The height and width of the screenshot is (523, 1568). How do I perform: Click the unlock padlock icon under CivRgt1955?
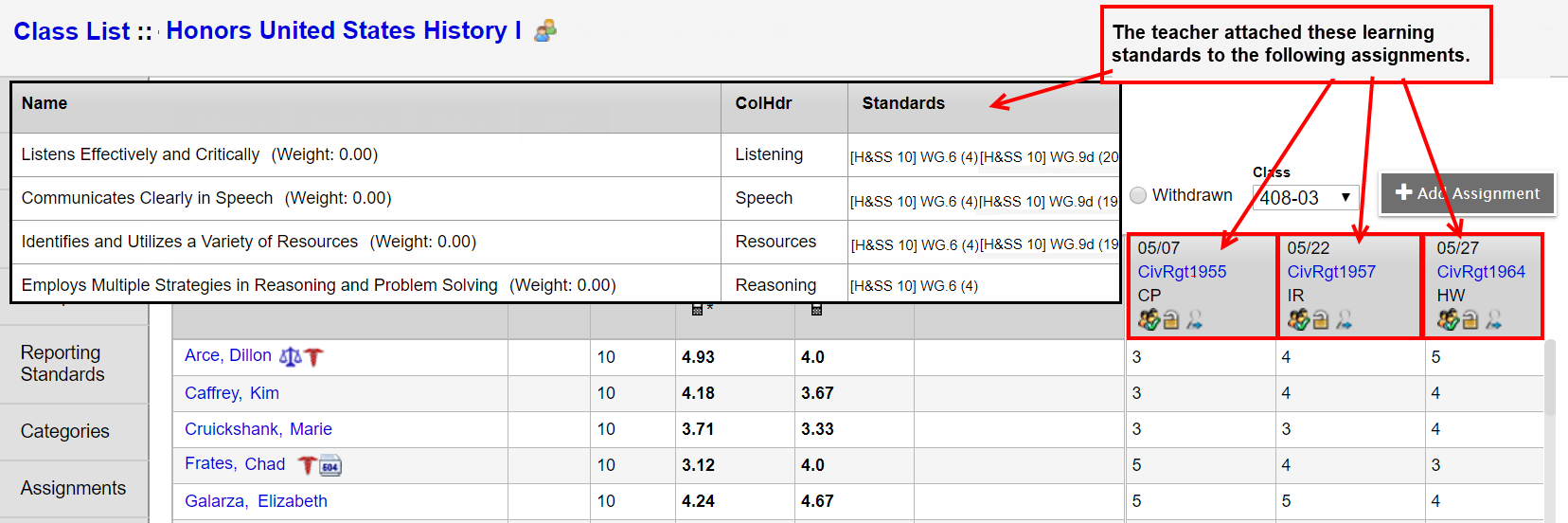click(1171, 320)
